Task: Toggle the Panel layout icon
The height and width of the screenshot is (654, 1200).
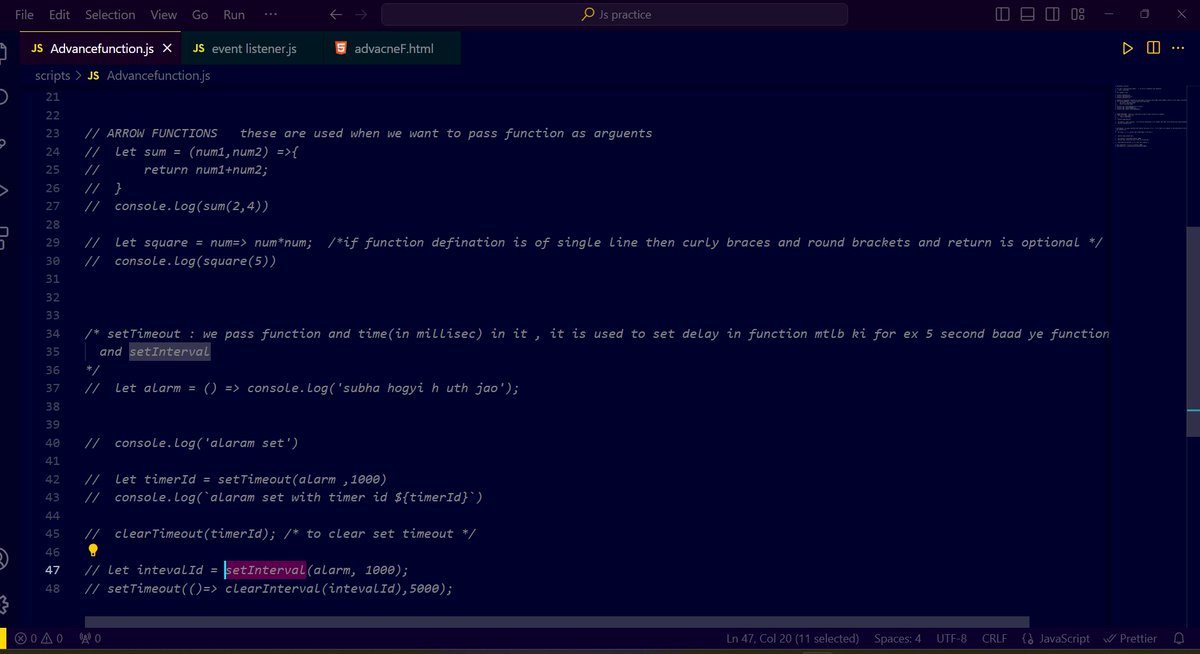Action: [1027, 12]
